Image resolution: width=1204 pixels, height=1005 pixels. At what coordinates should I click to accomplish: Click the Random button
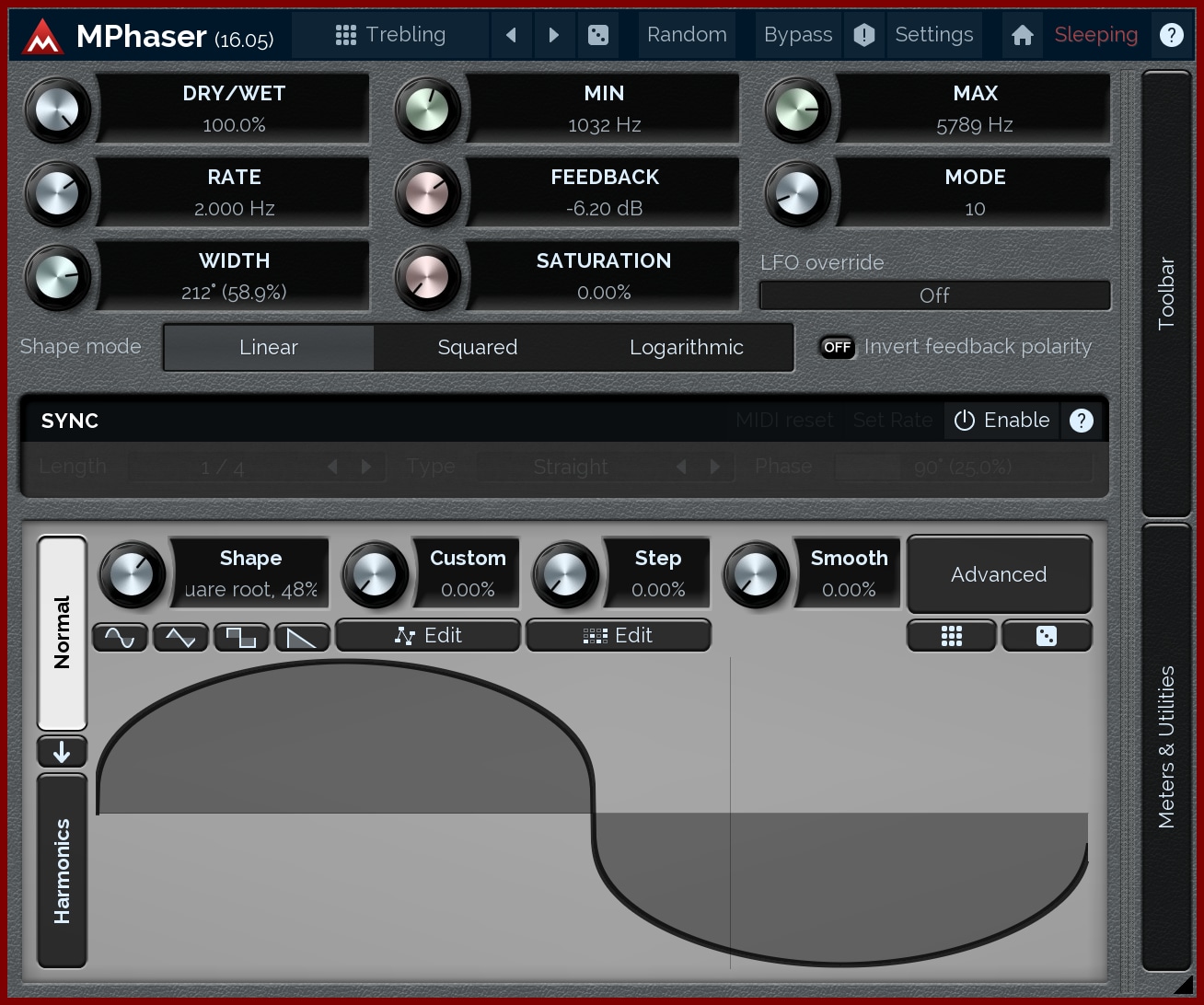click(x=687, y=35)
